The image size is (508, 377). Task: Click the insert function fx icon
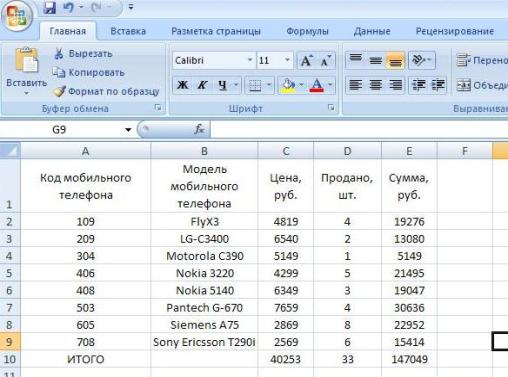[x=199, y=129]
